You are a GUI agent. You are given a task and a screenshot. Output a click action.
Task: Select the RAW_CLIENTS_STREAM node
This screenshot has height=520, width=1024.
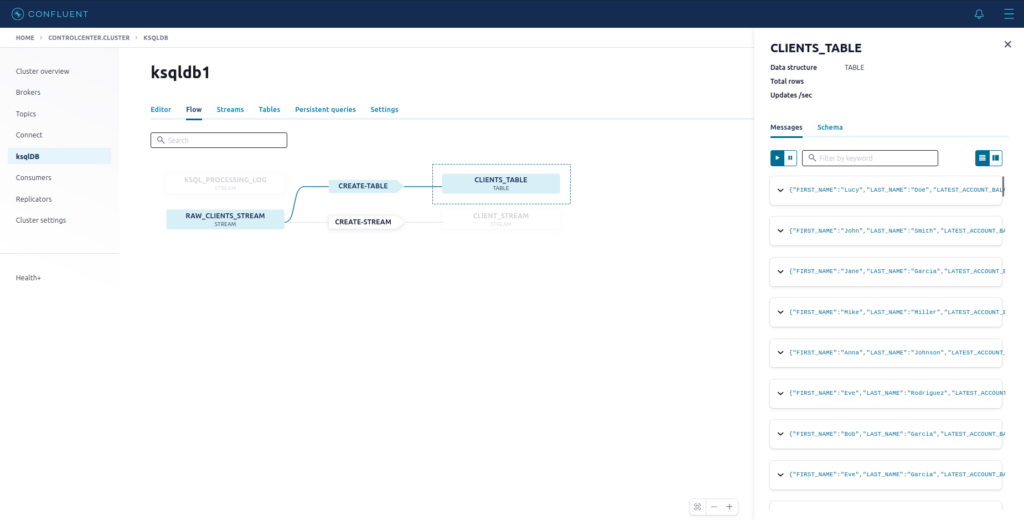225,219
